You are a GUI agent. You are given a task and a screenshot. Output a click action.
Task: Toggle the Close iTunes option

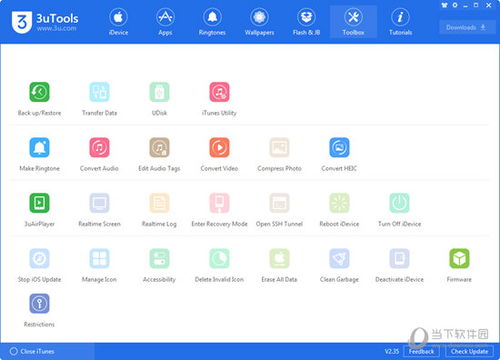click(32, 351)
